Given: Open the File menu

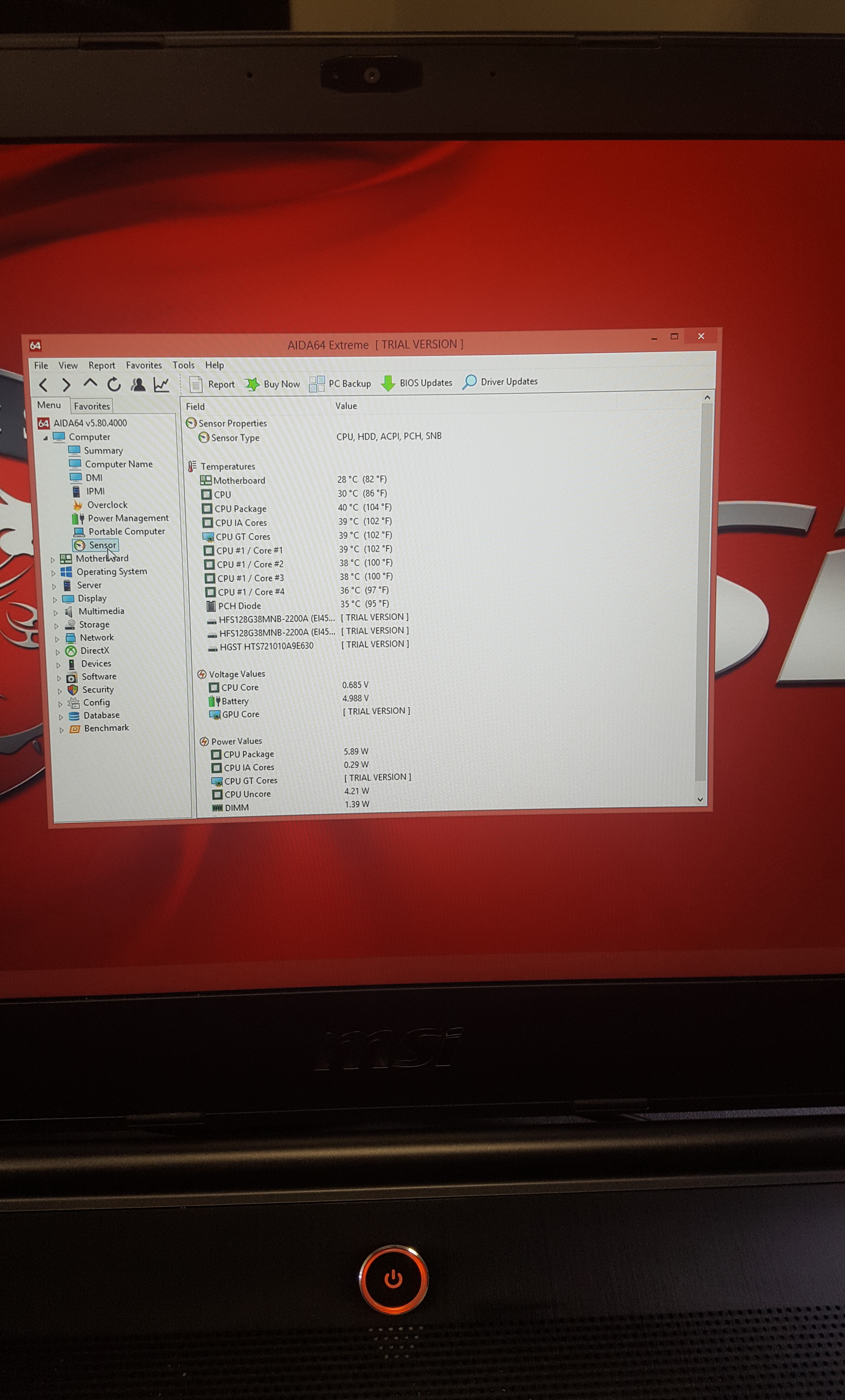Looking at the screenshot, I should pos(41,365).
